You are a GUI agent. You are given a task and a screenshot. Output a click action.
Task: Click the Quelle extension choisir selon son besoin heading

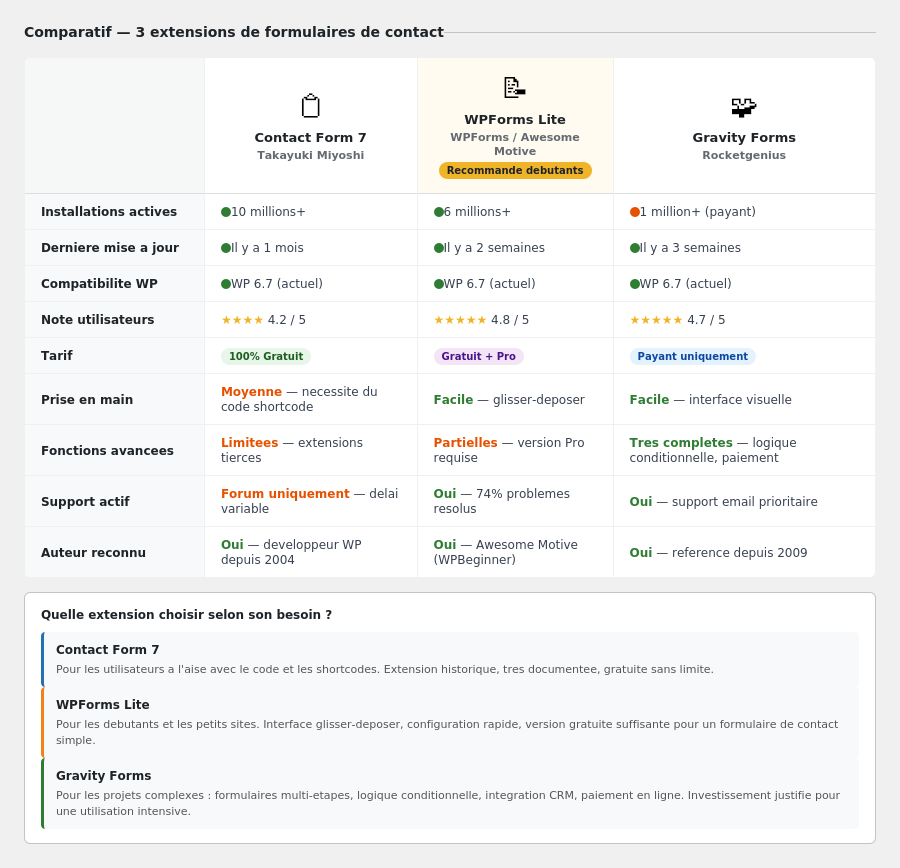pyautogui.click(x=186, y=615)
